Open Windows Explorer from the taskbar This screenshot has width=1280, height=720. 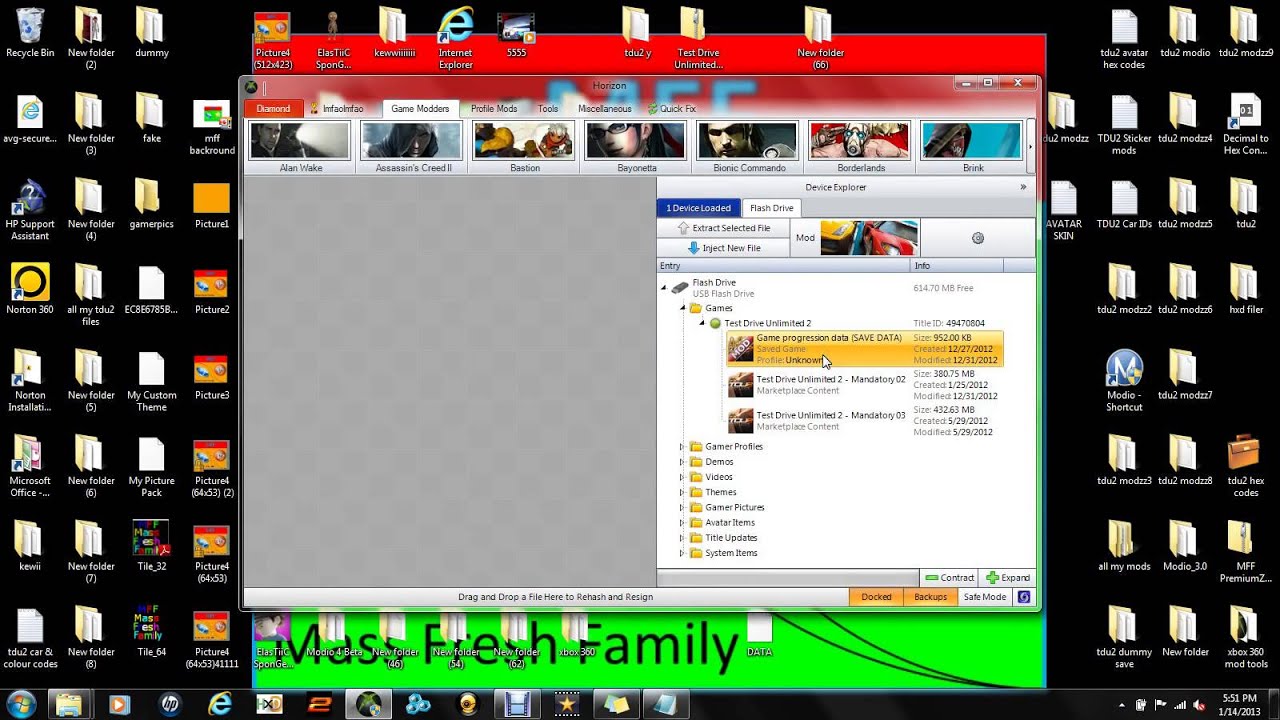pos(68,704)
